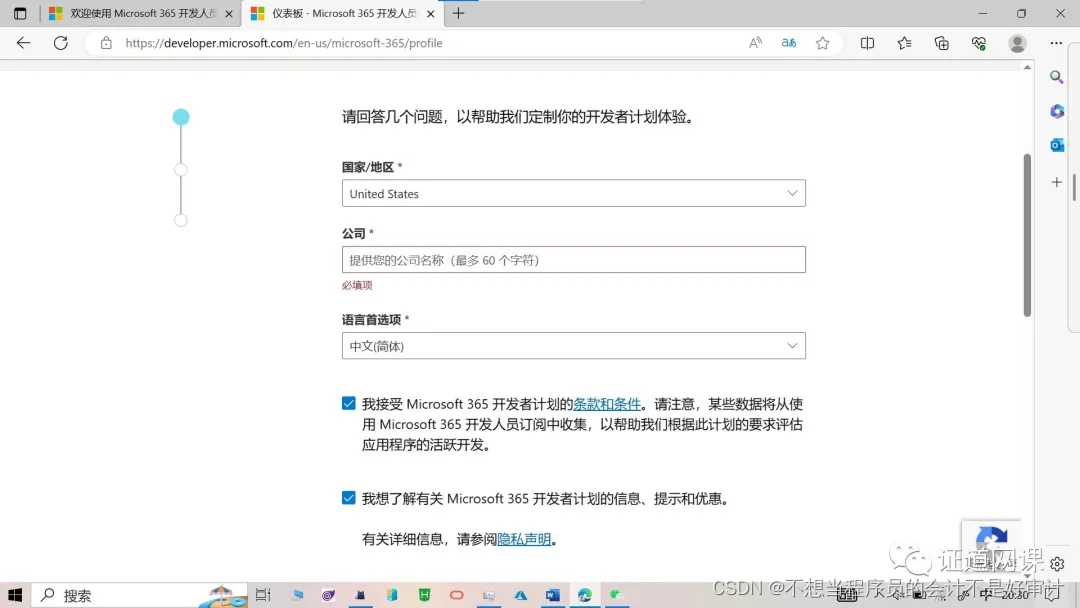
Task: Click the vertical page scrollbar thumb
Action: [1027, 234]
